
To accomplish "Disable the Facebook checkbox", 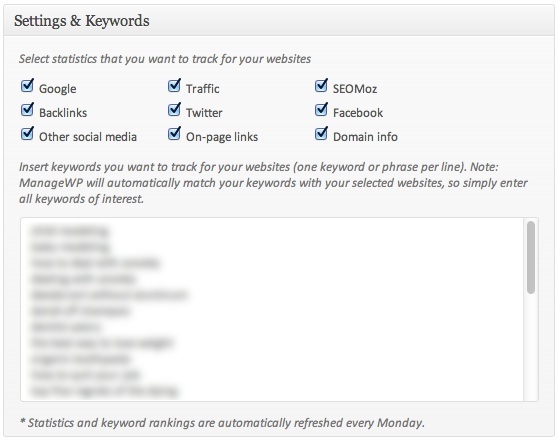I will [321, 110].
